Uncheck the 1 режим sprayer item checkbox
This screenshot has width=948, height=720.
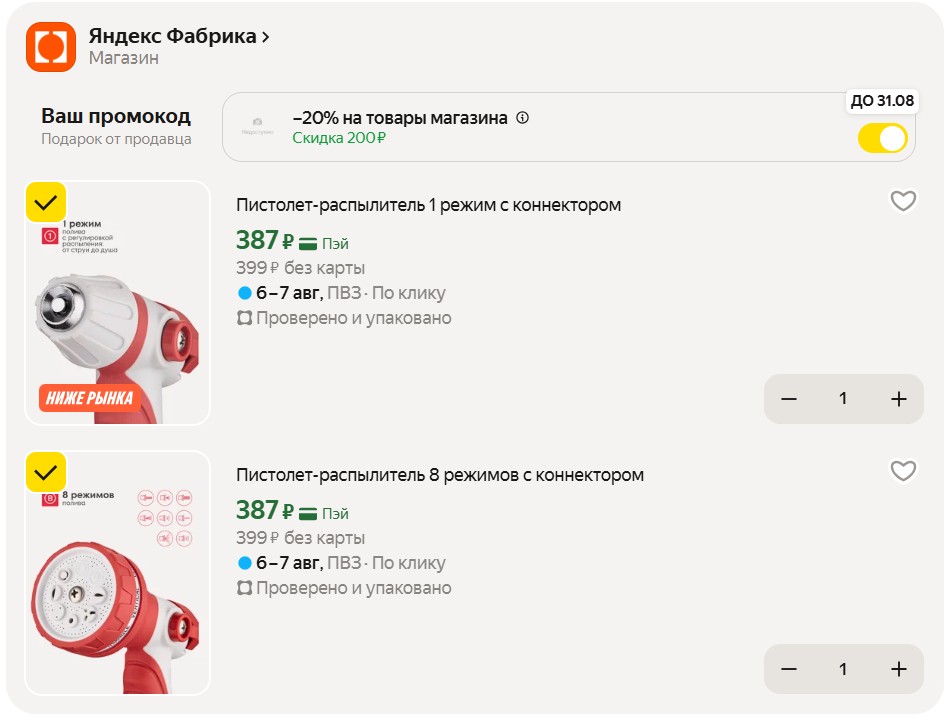[46, 202]
